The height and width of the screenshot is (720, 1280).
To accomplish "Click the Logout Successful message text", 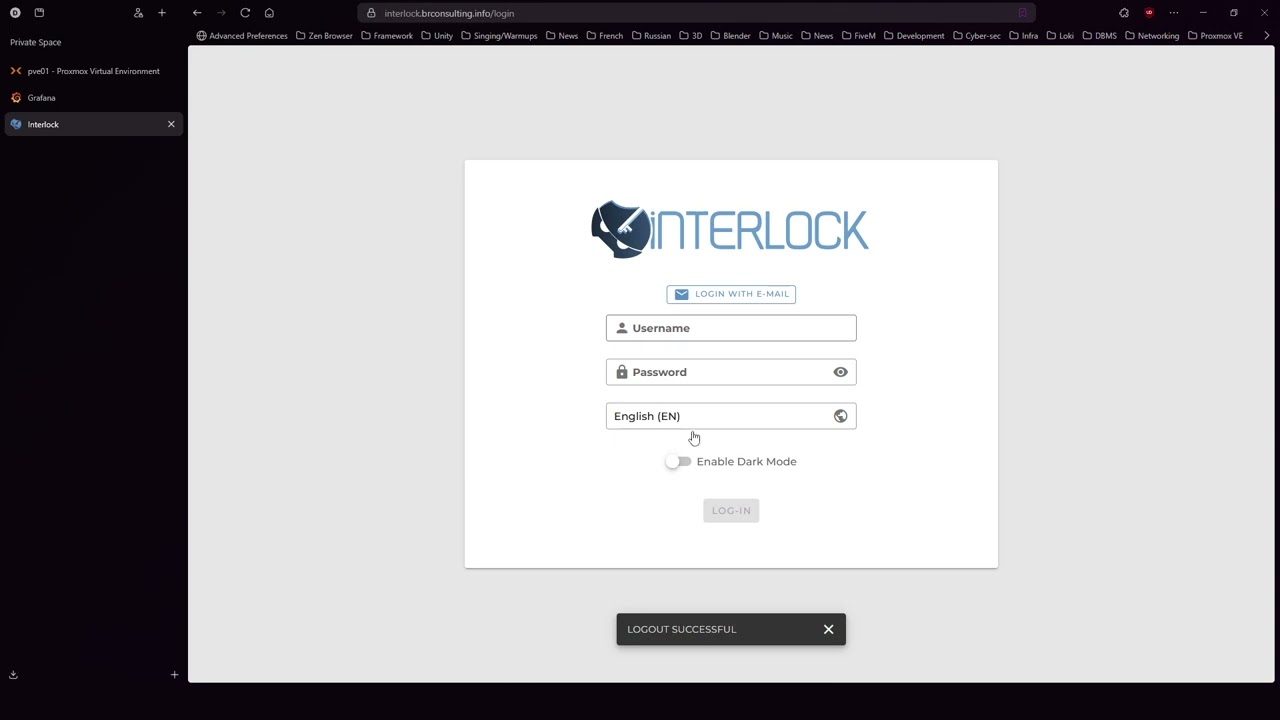I will click(x=682, y=629).
